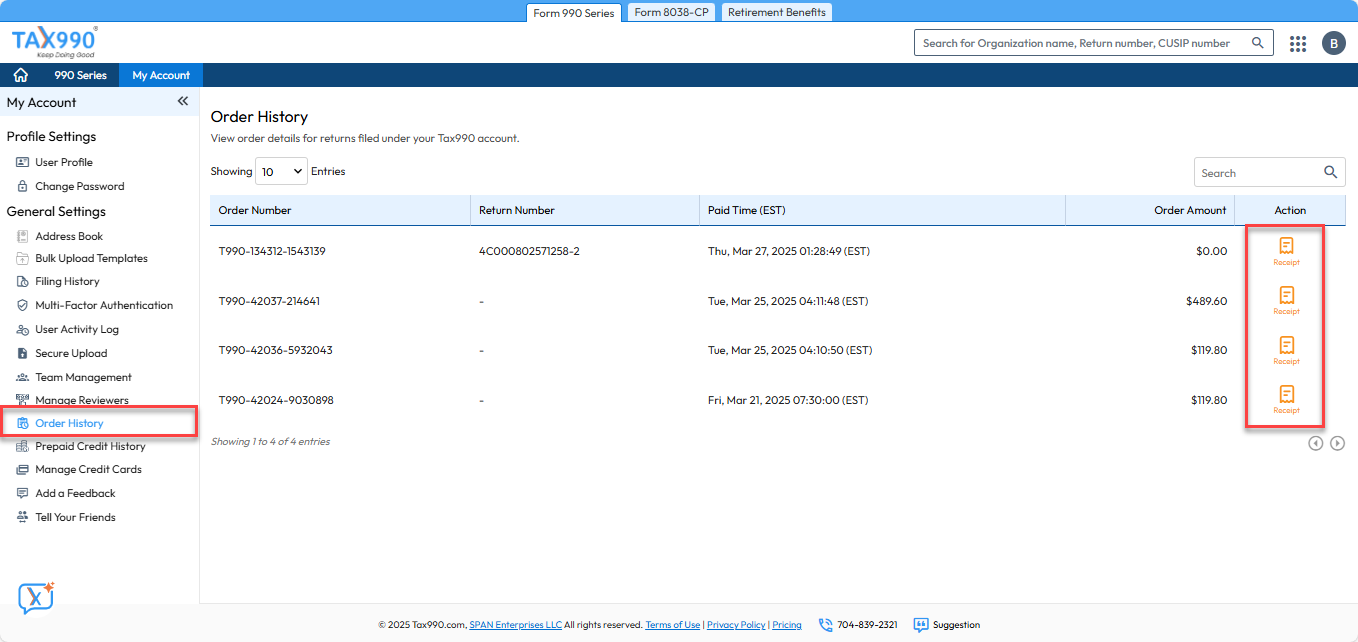This screenshot has width=1358, height=642.
Task: Open receipt for order T990-134312-1543139
Action: [1286, 251]
